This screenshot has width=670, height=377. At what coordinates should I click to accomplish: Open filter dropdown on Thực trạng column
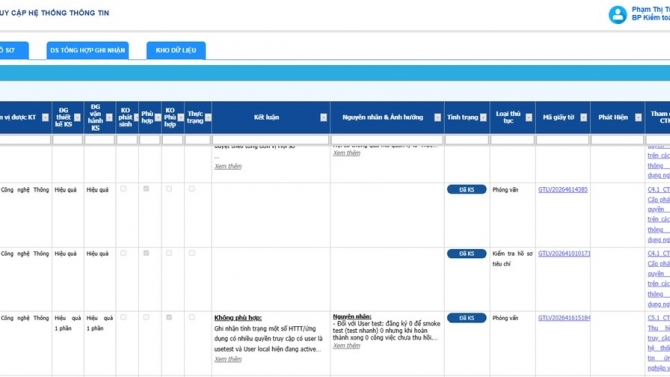(x=208, y=118)
